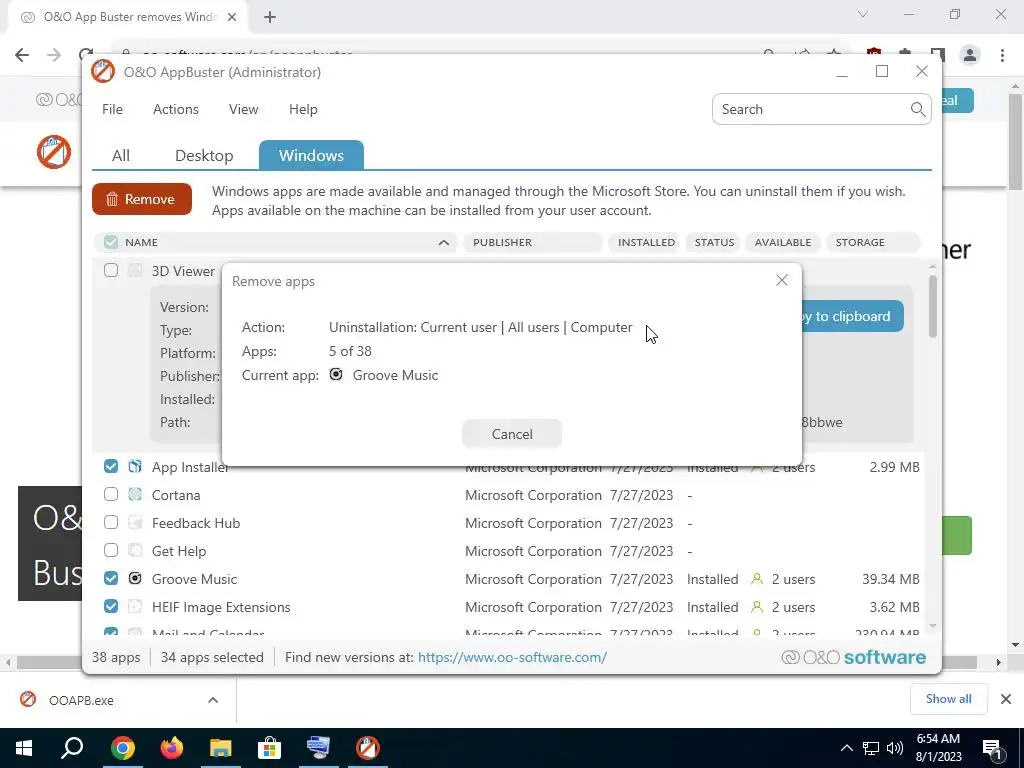
Task: Sort by PUBLISHER column
Action: (532, 242)
